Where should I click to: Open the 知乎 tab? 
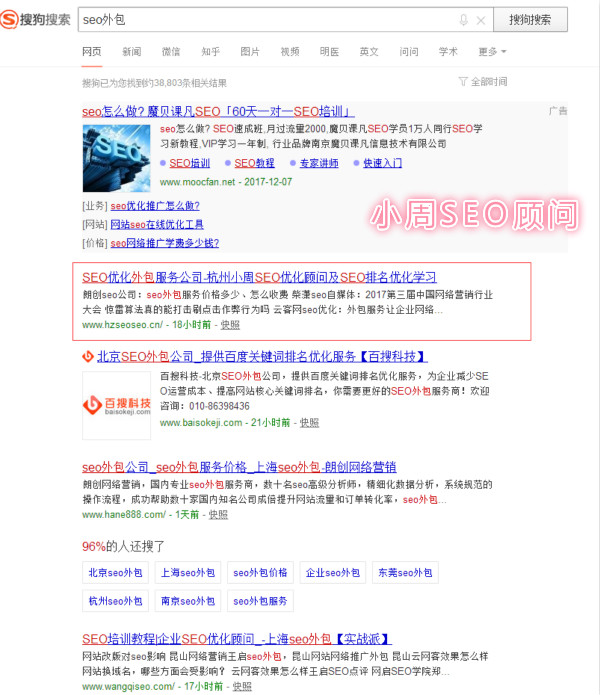(x=210, y=51)
